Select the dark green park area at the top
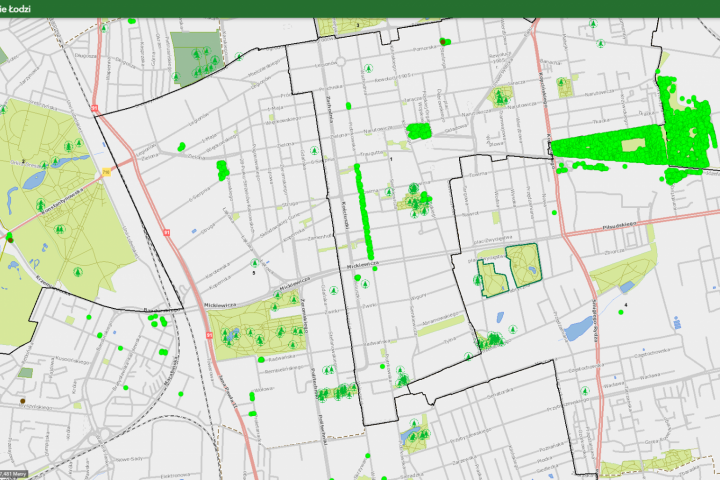Screen dimensions: 720x480 [197, 58]
